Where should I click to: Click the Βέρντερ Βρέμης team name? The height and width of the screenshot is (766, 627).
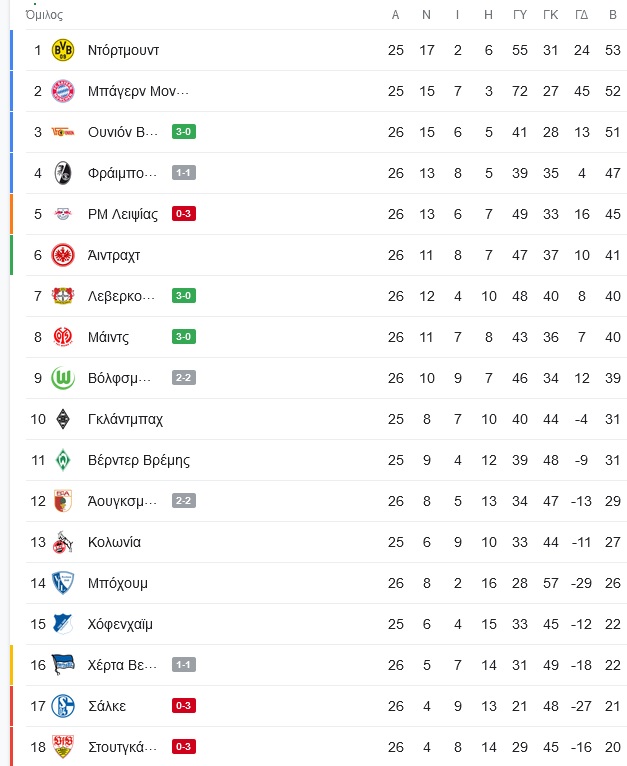pyautogui.click(x=139, y=460)
